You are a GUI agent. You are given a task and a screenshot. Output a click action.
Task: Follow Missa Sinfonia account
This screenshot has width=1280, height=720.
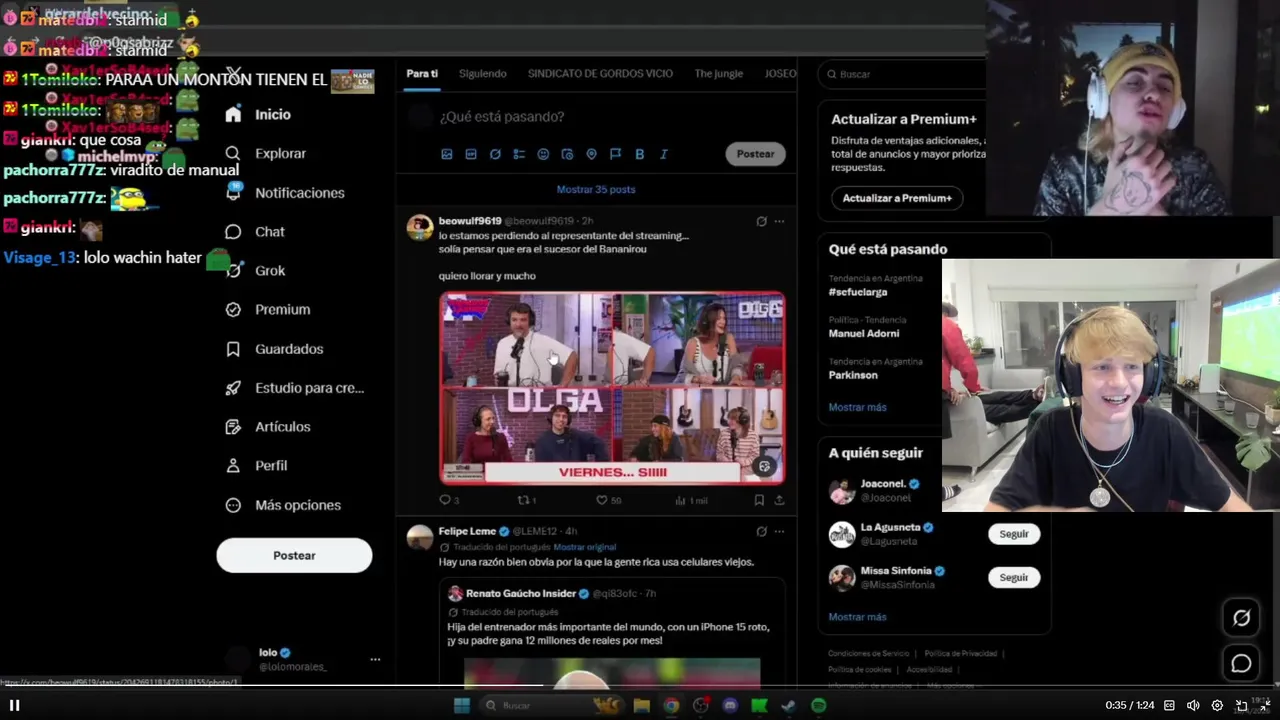(x=1013, y=577)
